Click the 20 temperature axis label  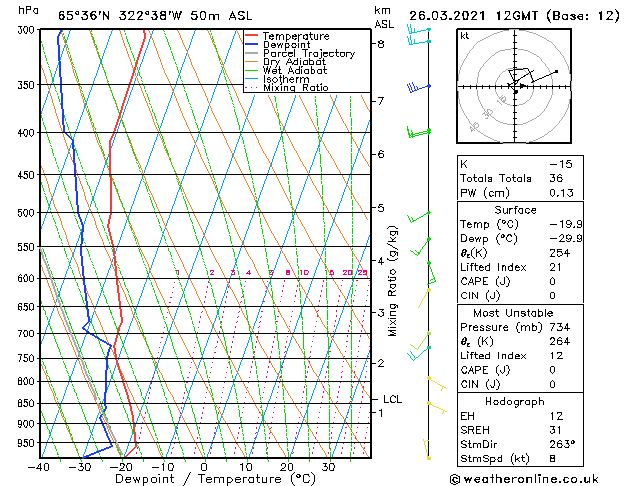[287, 467]
